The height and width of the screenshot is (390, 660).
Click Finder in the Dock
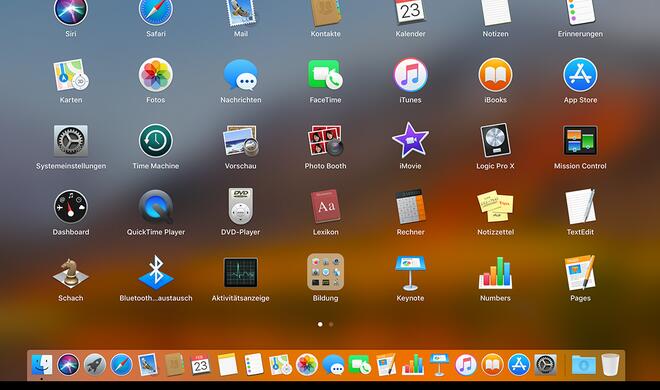click(42, 364)
